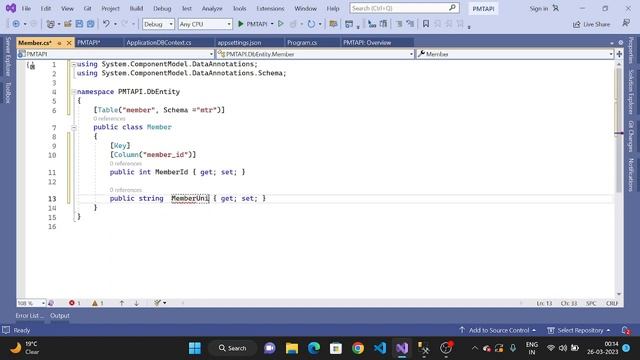Open the PMTAPI.DbEntity.Member type dropdown

315,54
